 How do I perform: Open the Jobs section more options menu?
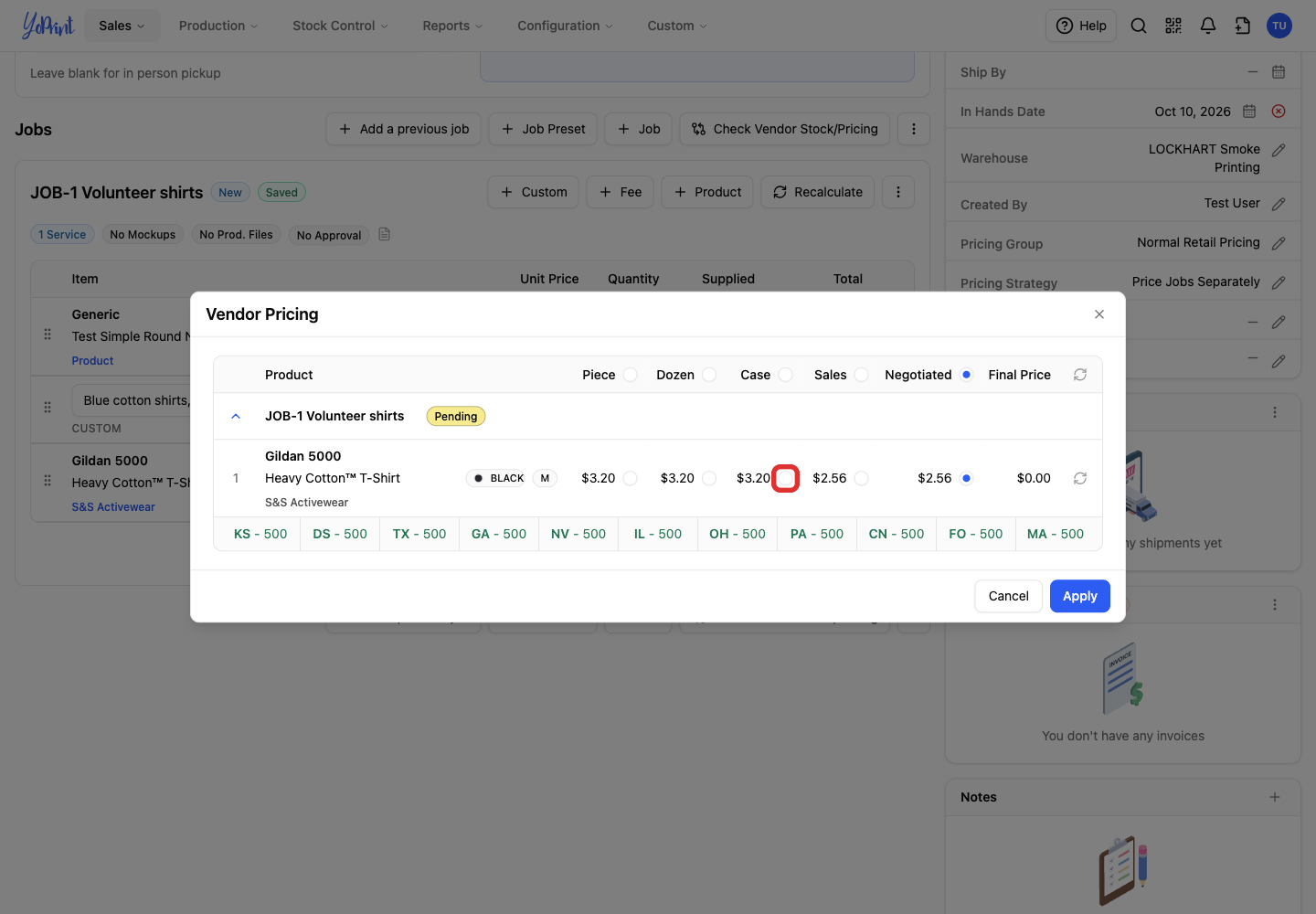click(914, 129)
